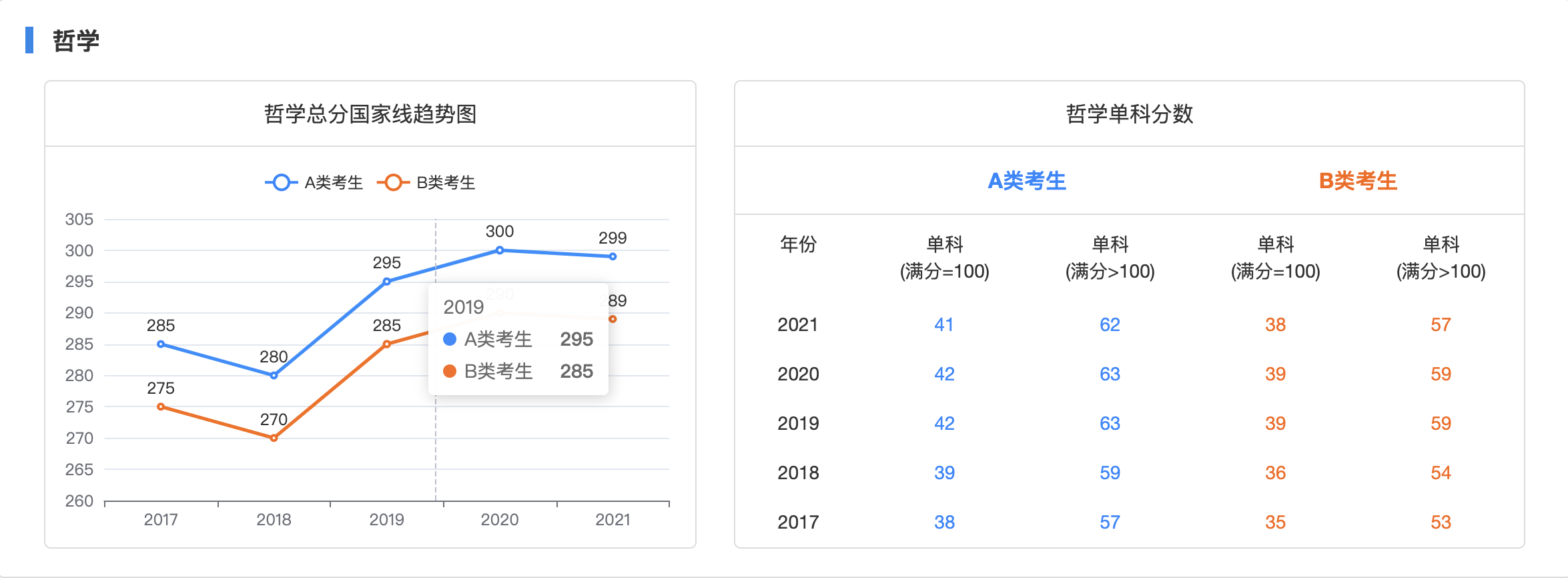Click the 哲学 section heading
1568x578 pixels.
click(x=76, y=41)
